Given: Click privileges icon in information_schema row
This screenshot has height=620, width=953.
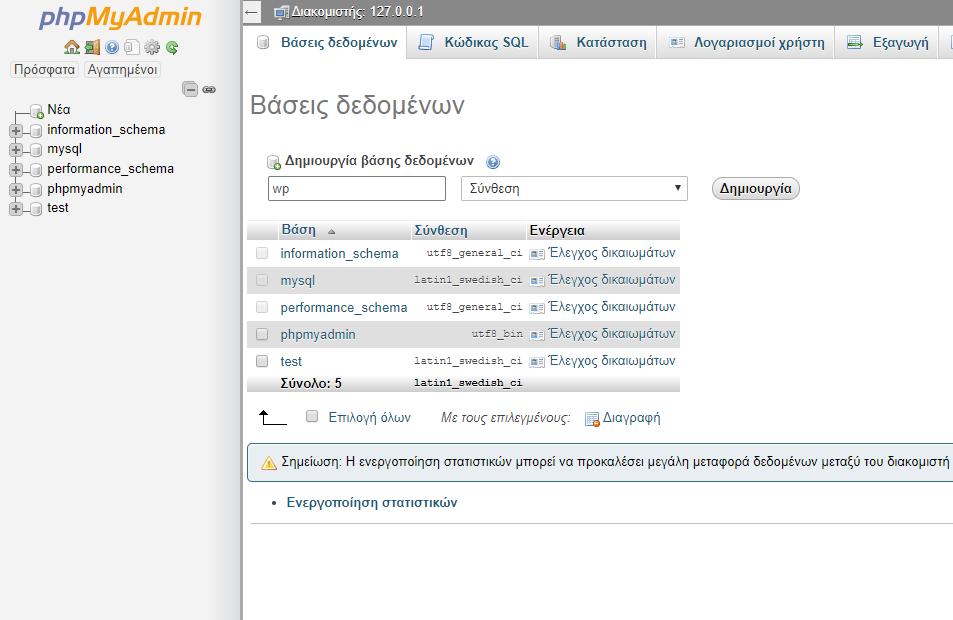Looking at the screenshot, I should point(537,254).
